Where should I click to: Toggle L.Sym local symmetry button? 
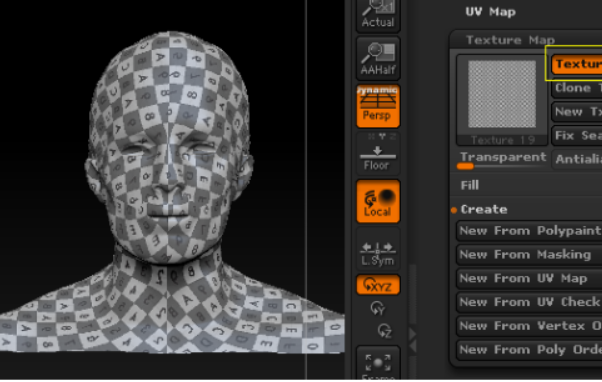pyautogui.click(x=378, y=248)
